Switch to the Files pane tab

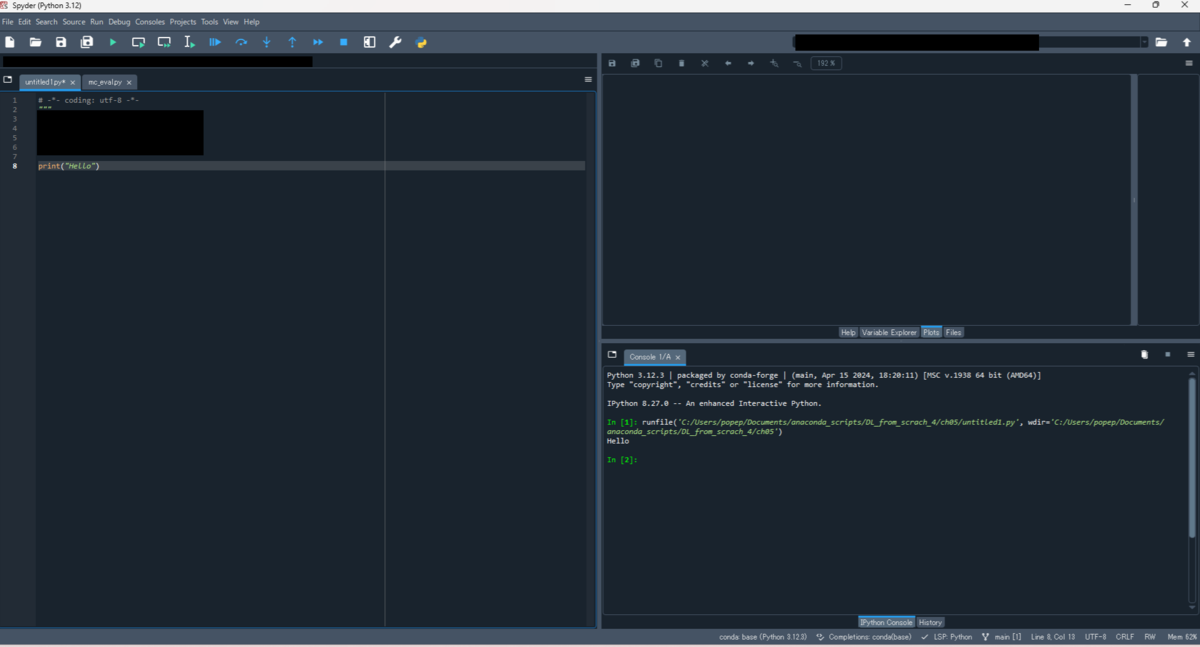coord(954,332)
